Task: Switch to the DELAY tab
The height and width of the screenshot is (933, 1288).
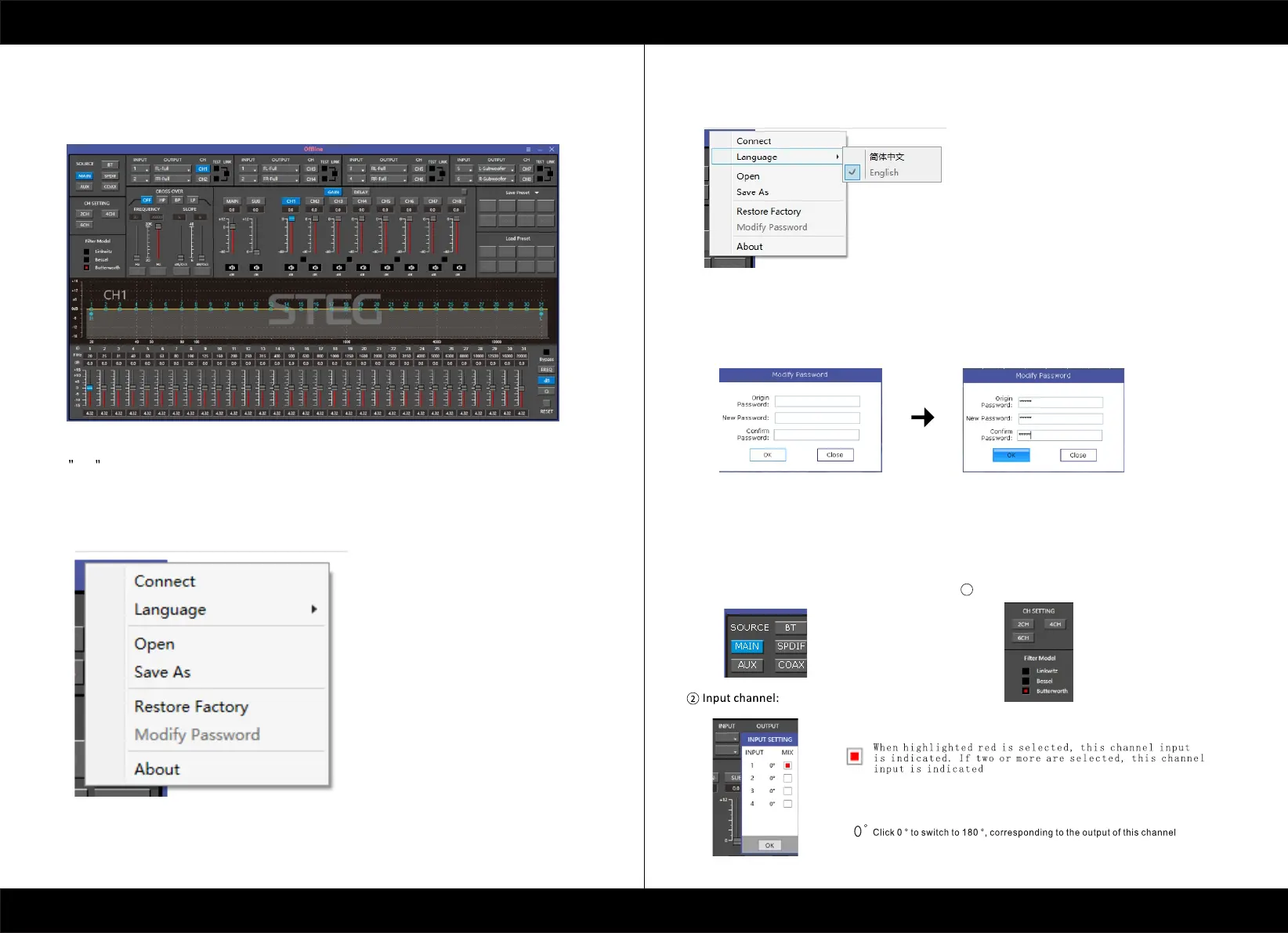Action: (x=360, y=192)
